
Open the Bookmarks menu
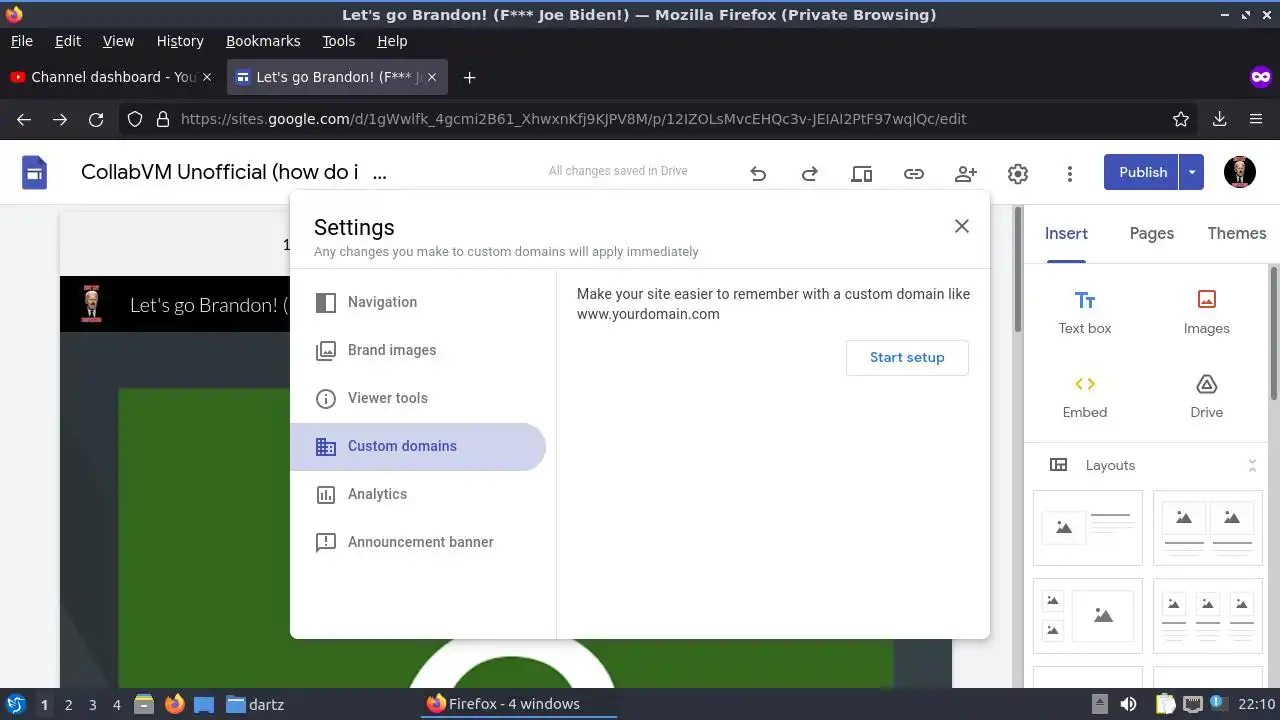tap(263, 41)
